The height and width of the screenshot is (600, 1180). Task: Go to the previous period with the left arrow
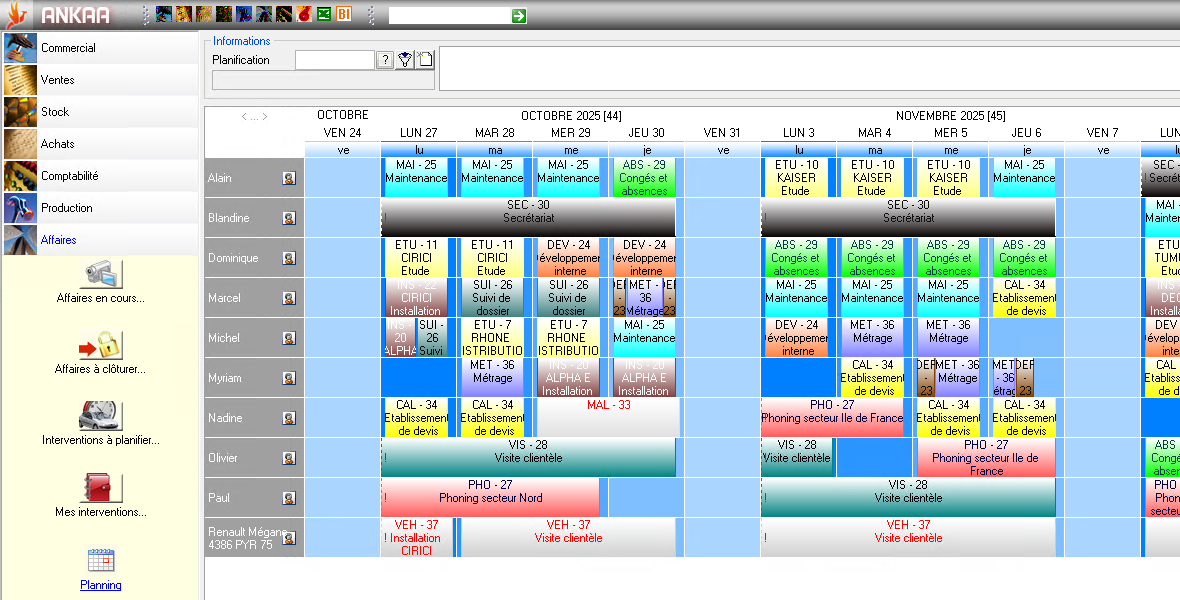[244, 117]
